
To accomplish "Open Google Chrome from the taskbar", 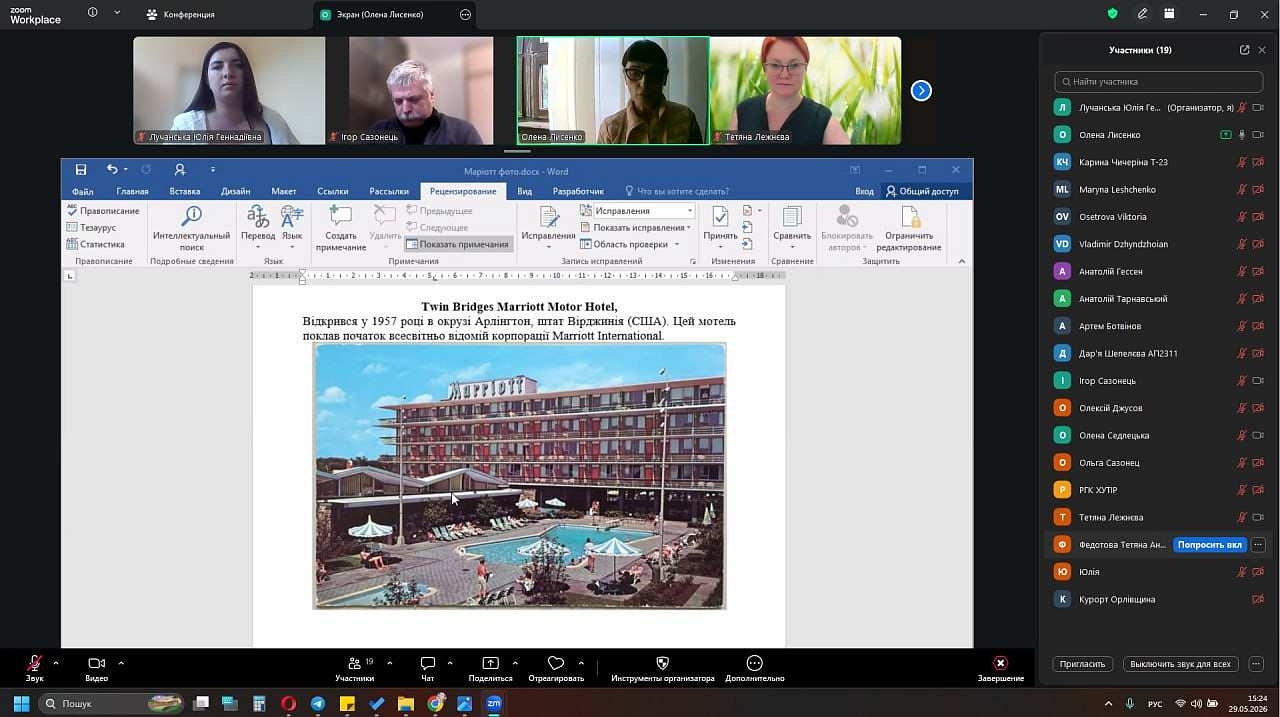I will click(435, 704).
